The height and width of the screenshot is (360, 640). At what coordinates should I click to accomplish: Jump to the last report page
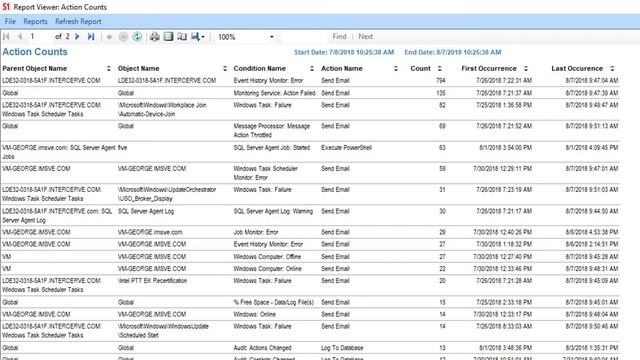[x=91, y=37]
